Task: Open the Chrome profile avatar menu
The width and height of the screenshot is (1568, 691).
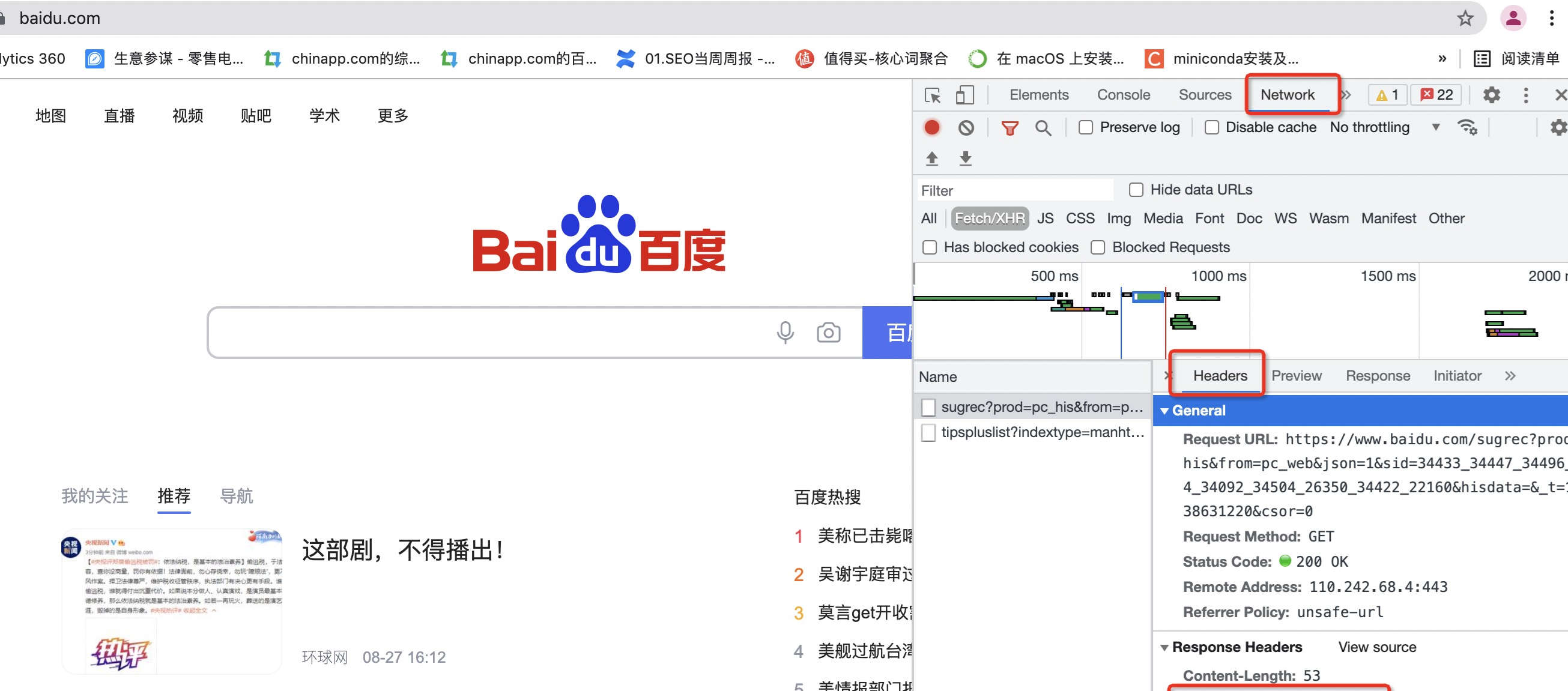Action: 1513,18
